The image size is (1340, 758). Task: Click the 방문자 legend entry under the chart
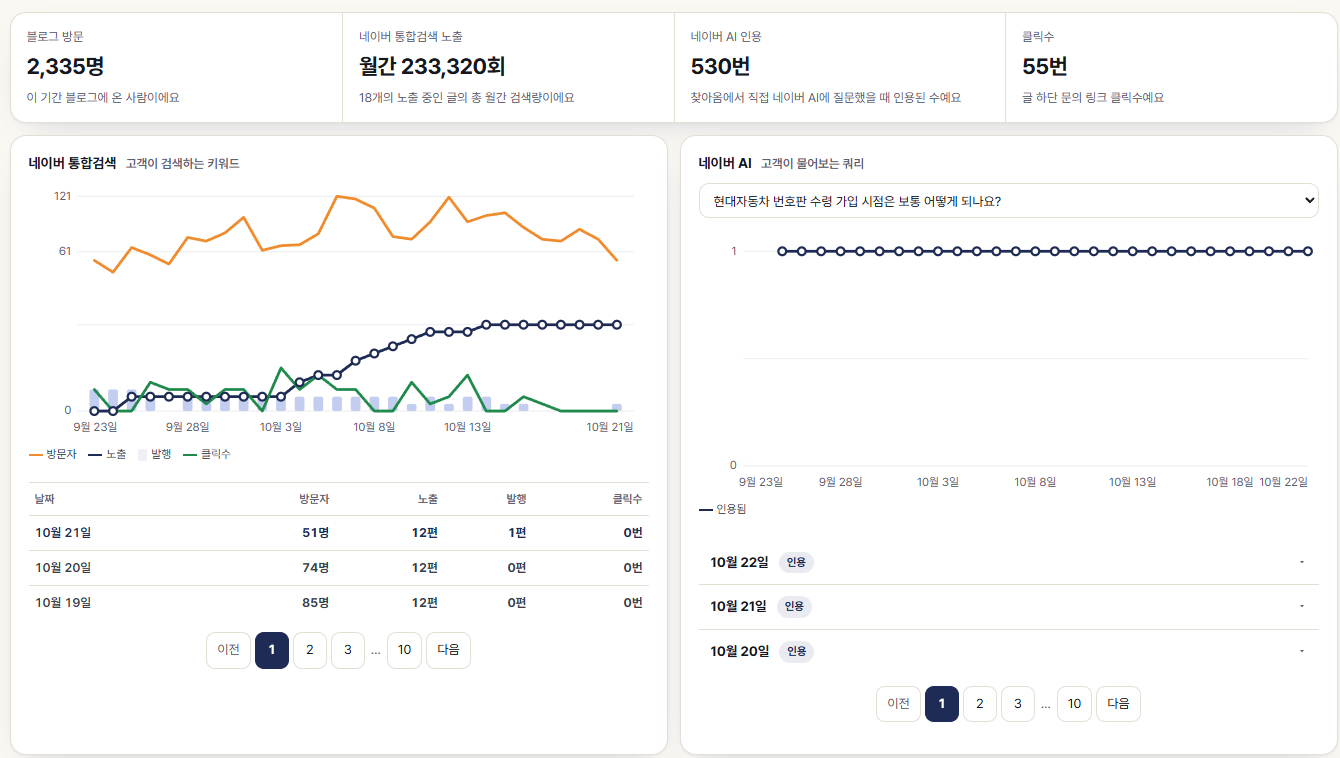pos(53,454)
